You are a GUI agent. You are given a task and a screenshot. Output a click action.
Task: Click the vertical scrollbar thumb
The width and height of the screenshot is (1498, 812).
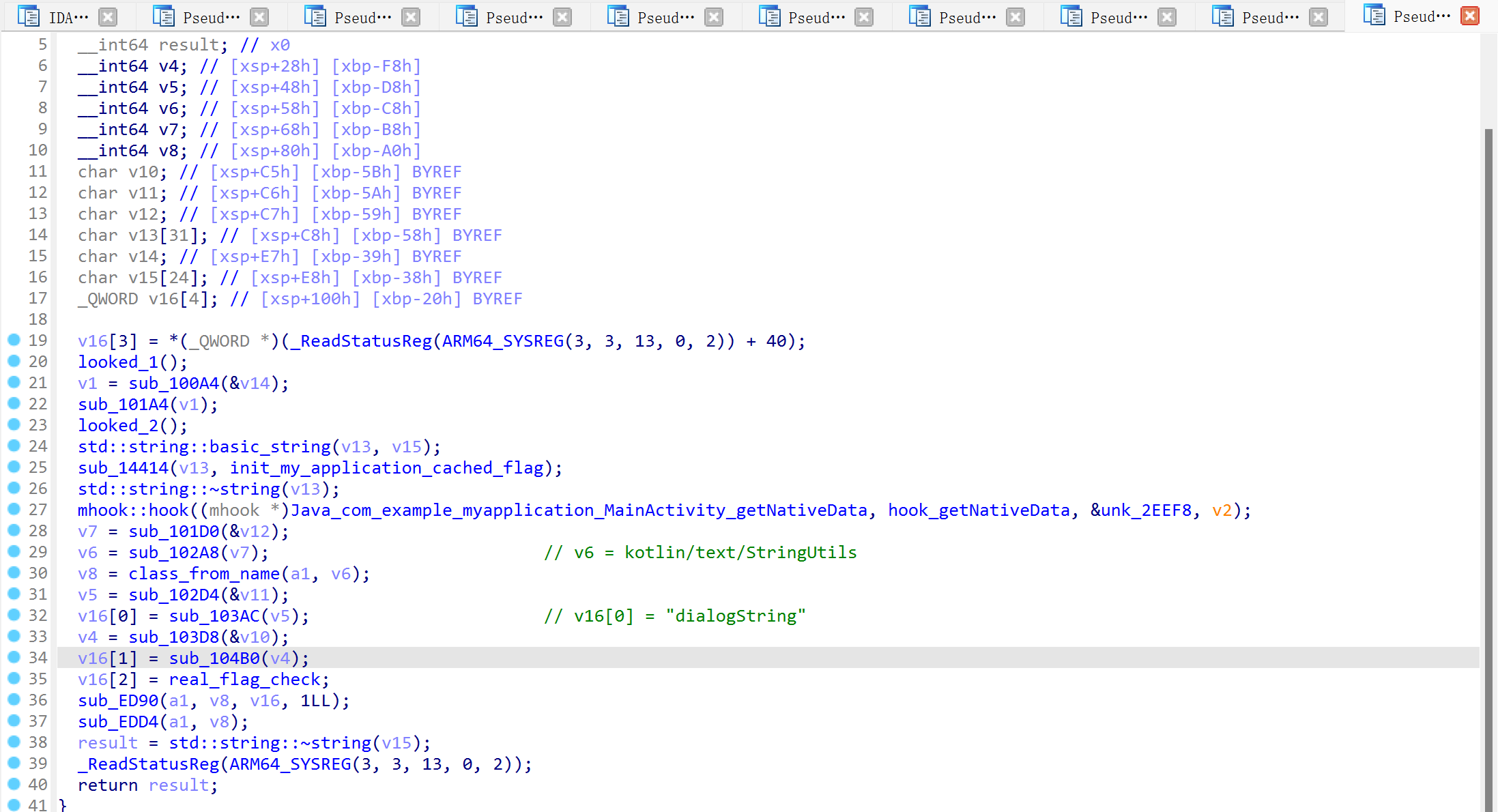click(1488, 464)
